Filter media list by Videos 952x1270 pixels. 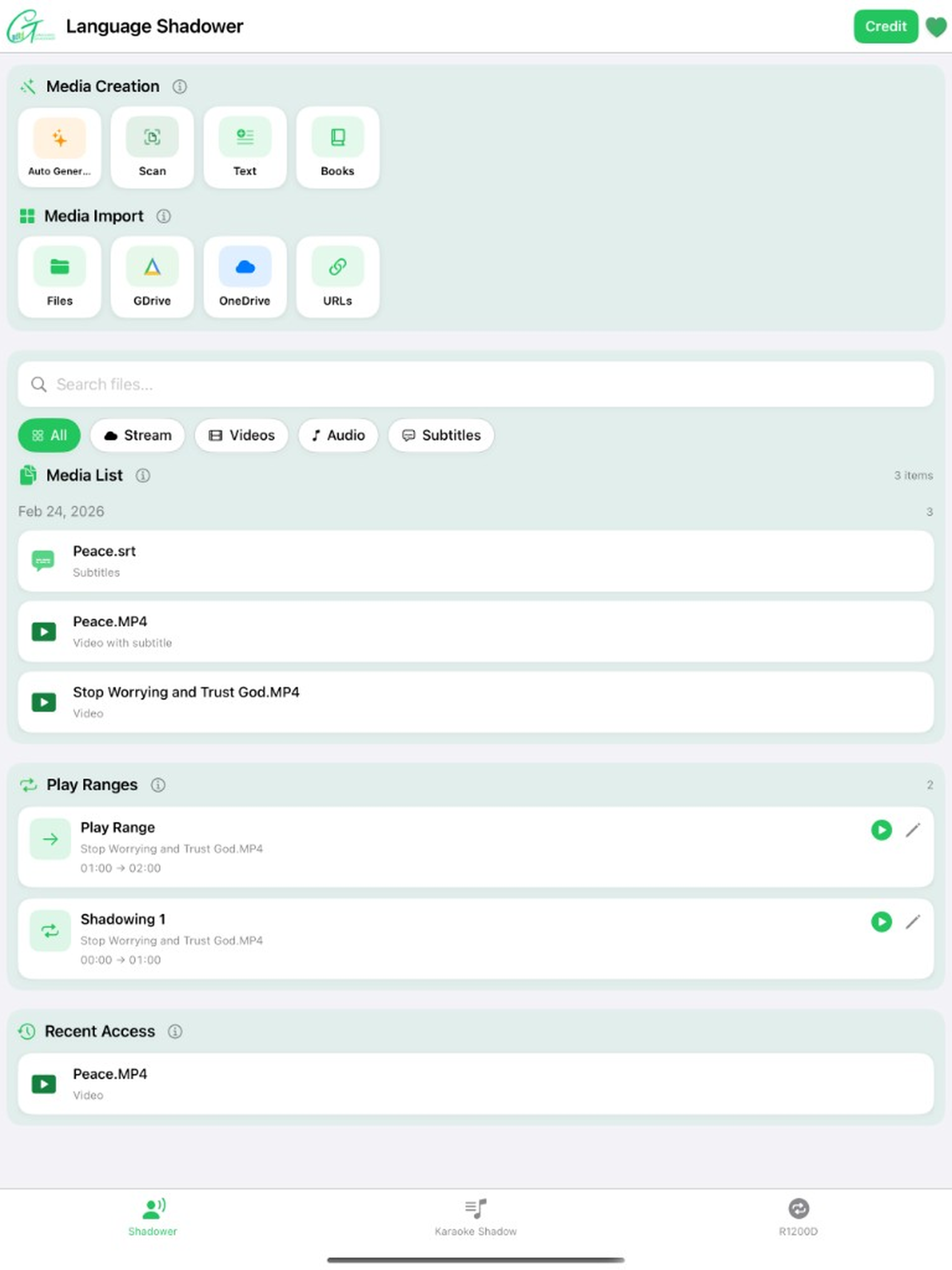pyautogui.click(x=242, y=435)
